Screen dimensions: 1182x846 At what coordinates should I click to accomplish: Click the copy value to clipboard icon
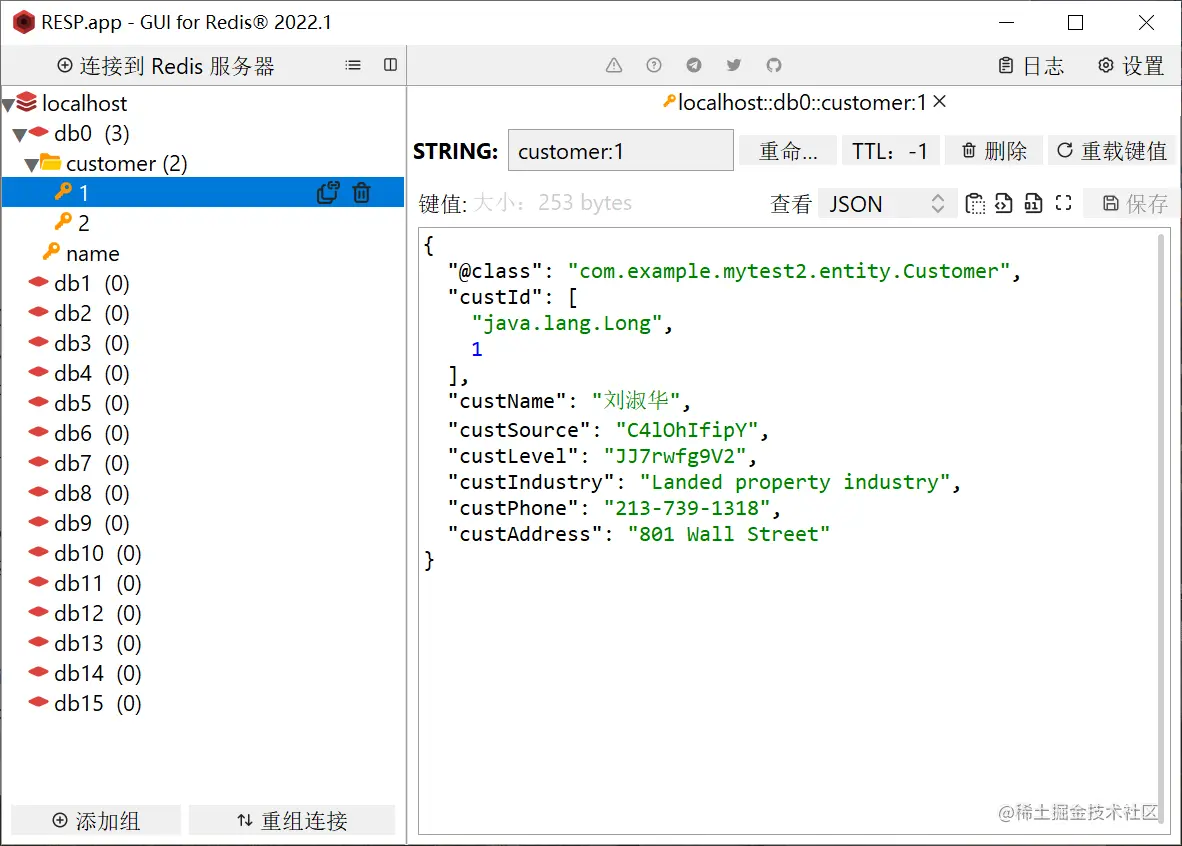(975, 203)
